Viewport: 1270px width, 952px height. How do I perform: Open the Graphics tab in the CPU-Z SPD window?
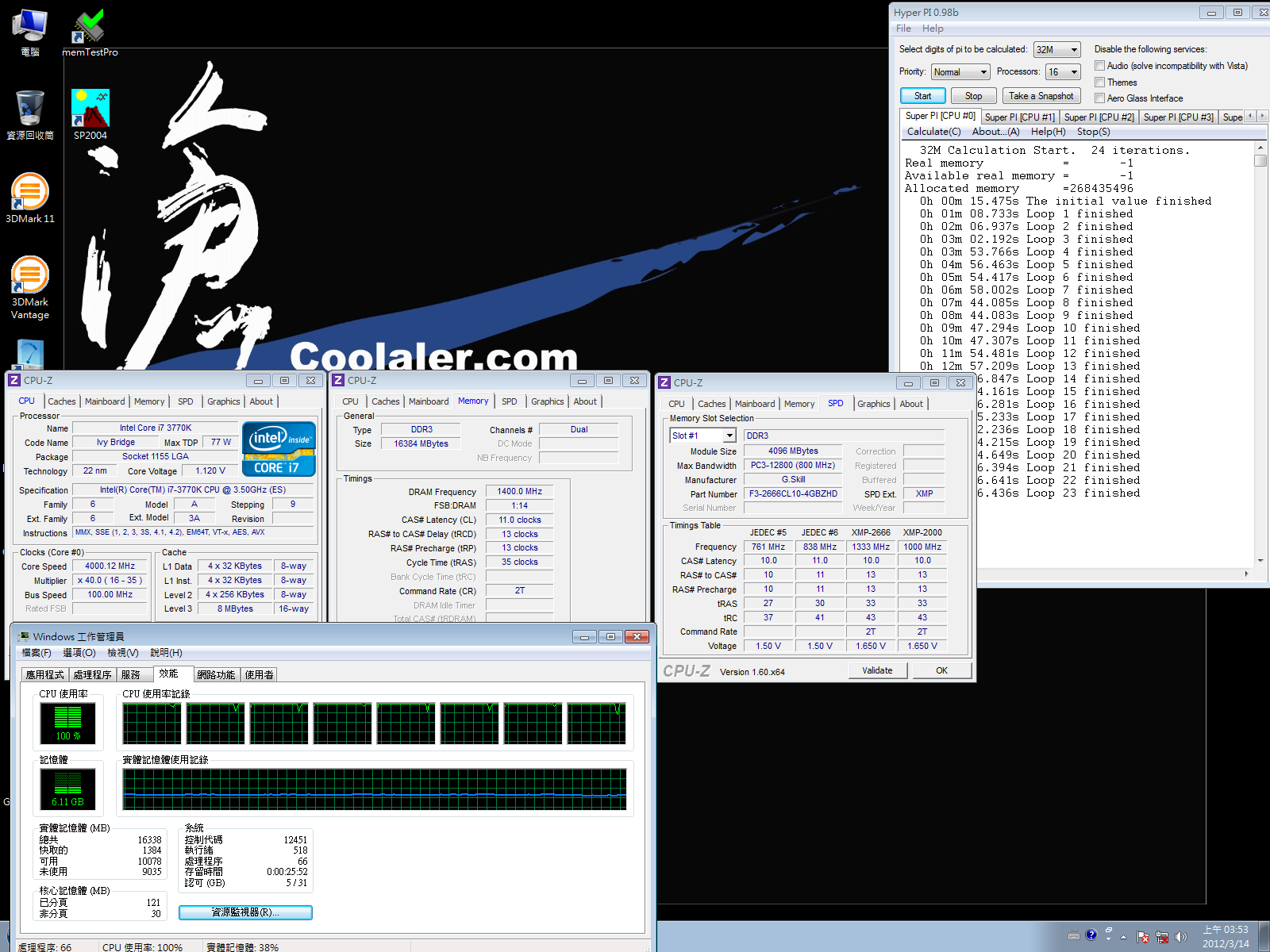tap(874, 404)
